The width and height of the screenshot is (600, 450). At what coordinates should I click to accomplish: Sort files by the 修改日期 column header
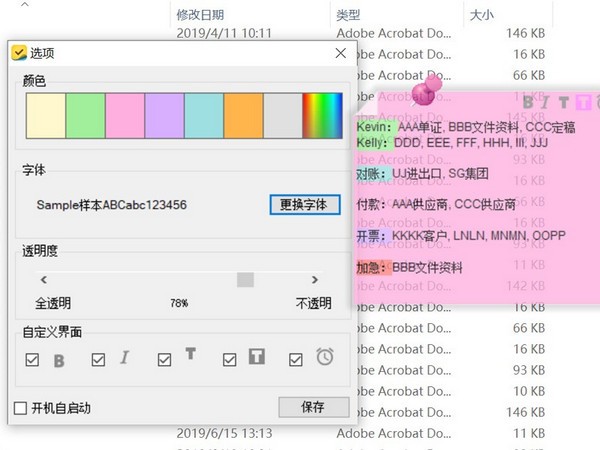click(x=200, y=15)
